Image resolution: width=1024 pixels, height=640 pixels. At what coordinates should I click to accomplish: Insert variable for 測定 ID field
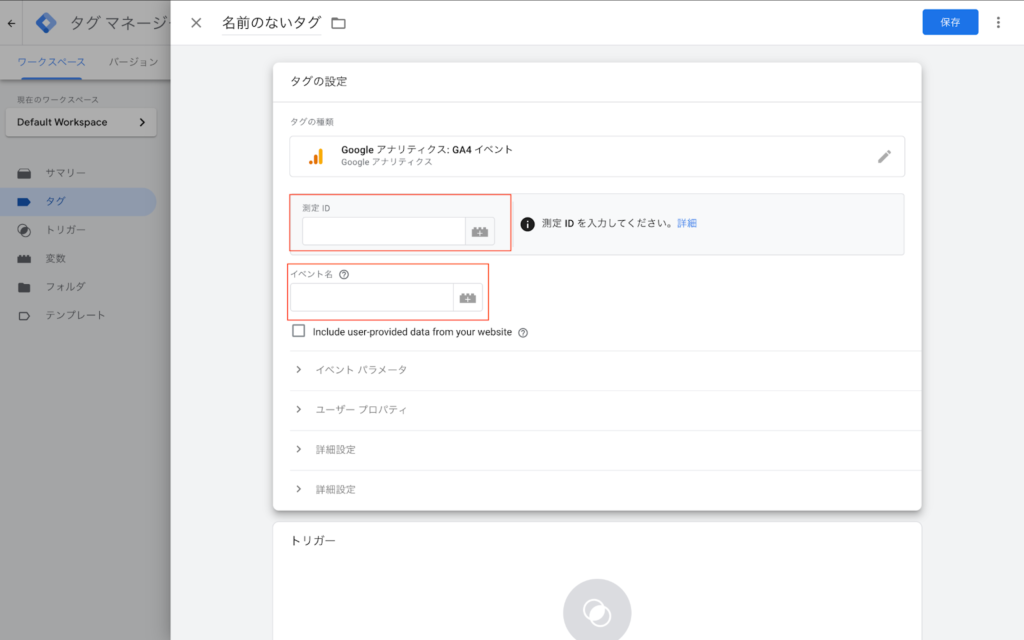tap(480, 232)
